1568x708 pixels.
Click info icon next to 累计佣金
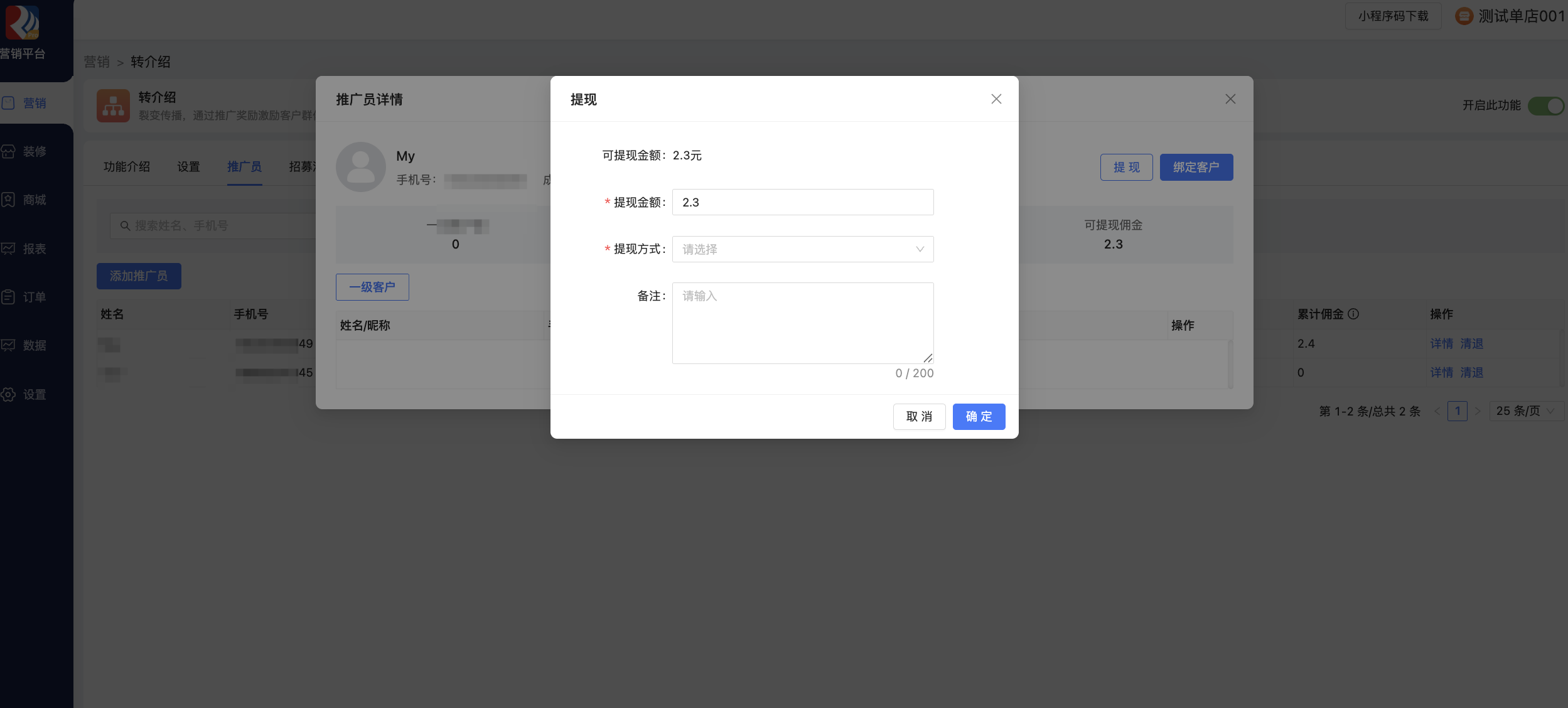click(1353, 314)
